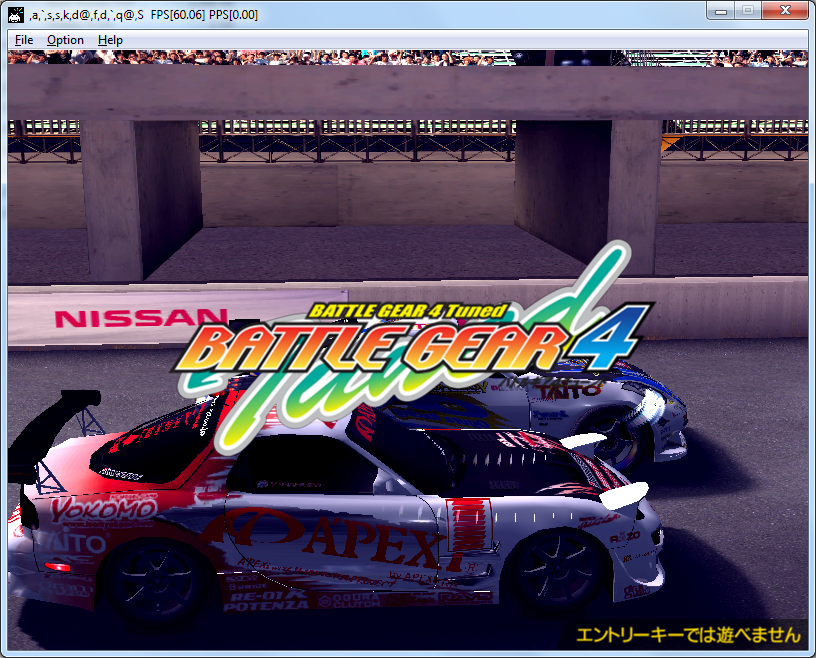This screenshot has width=816, height=658.
Task: Open the Help menu
Action: coord(110,40)
